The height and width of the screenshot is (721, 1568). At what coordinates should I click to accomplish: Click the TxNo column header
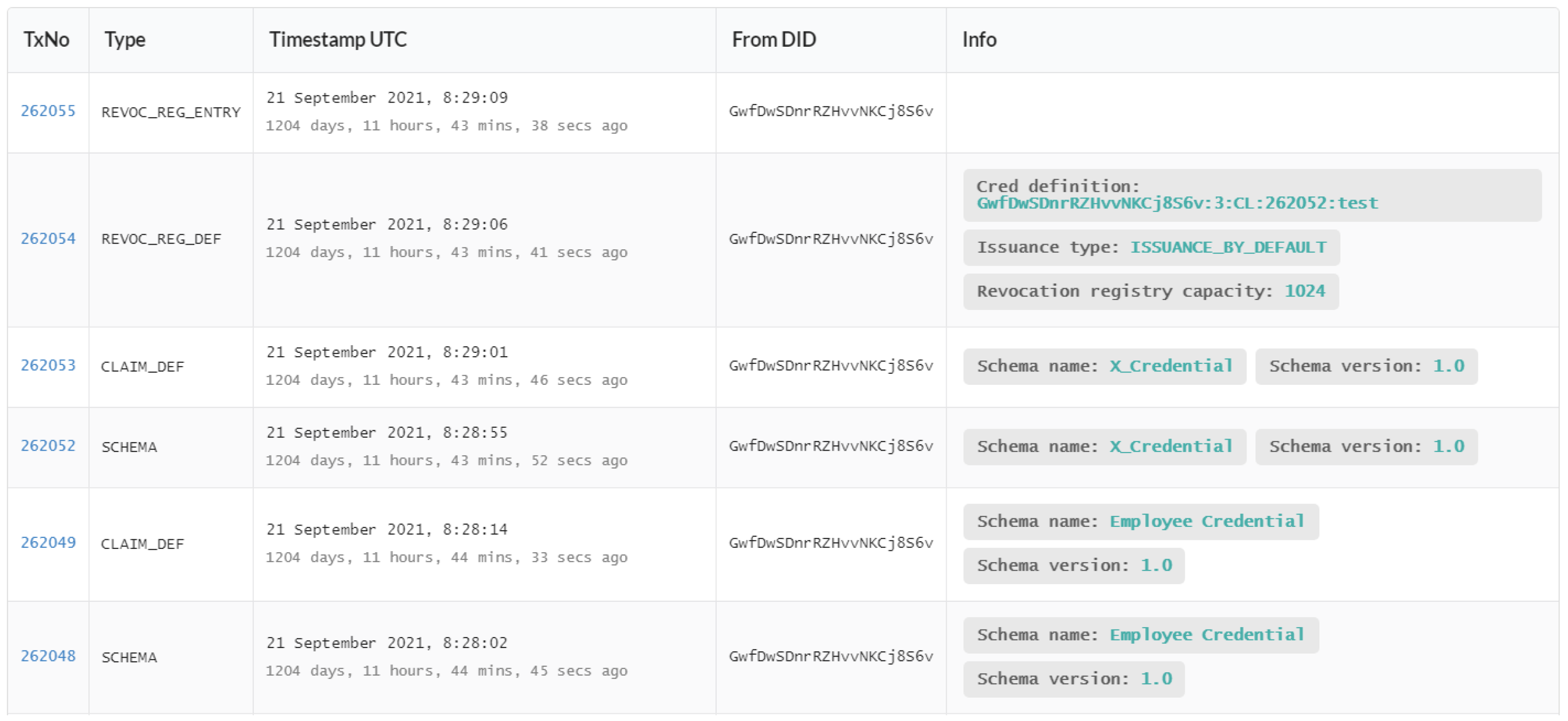pyautogui.click(x=46, y=40)
